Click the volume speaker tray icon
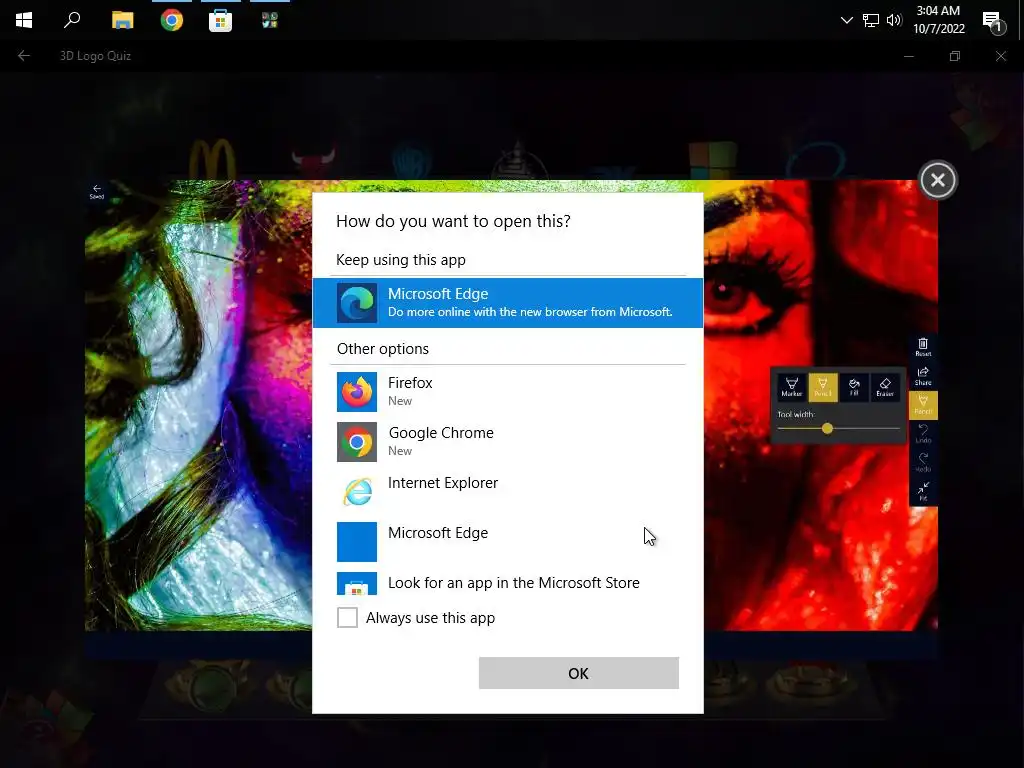 coord(894,20)
